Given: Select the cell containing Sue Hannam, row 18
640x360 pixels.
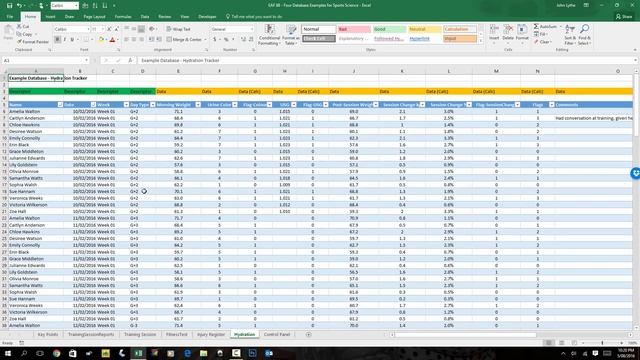Looking at the screenshot, I should coord(36,191).
